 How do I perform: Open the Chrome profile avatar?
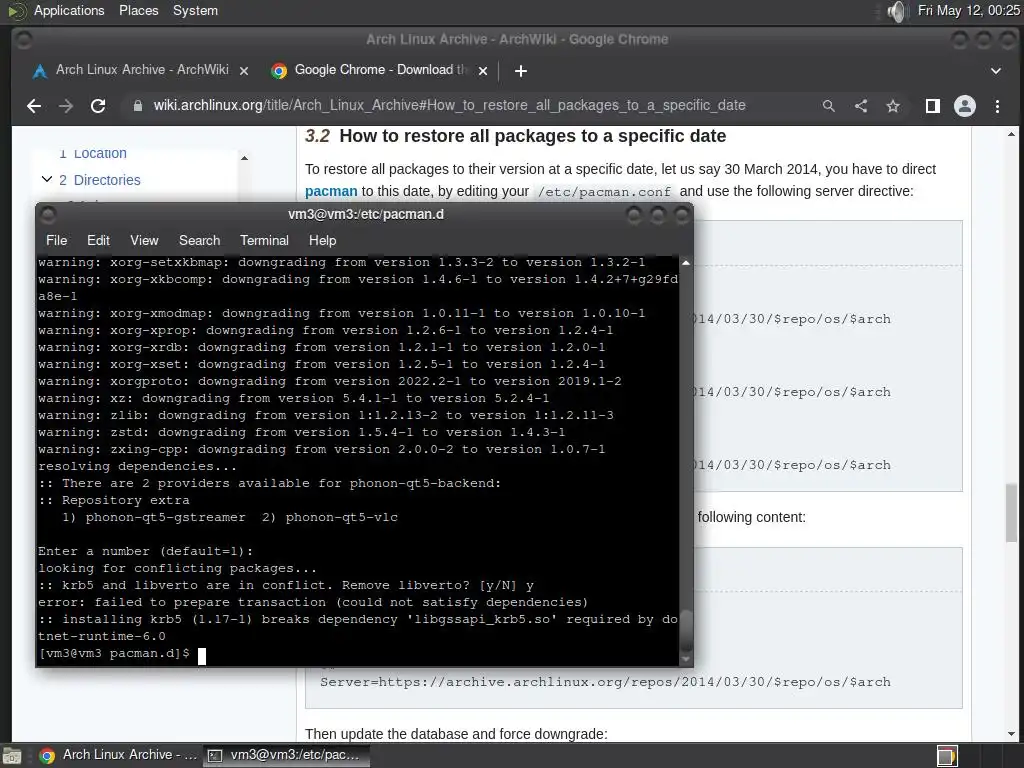(965, 106)
